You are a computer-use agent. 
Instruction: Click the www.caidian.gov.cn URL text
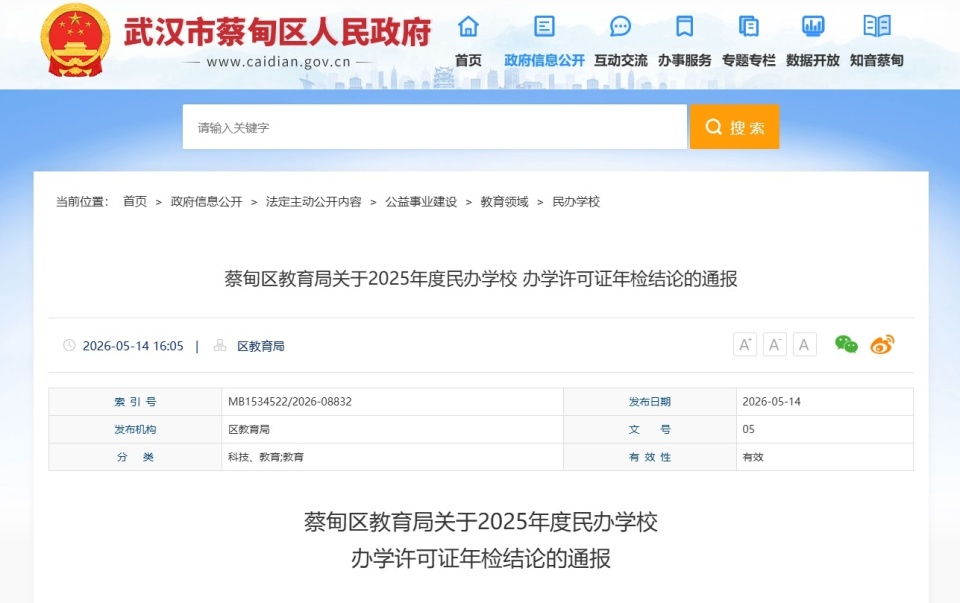click(x=279, y=62)
